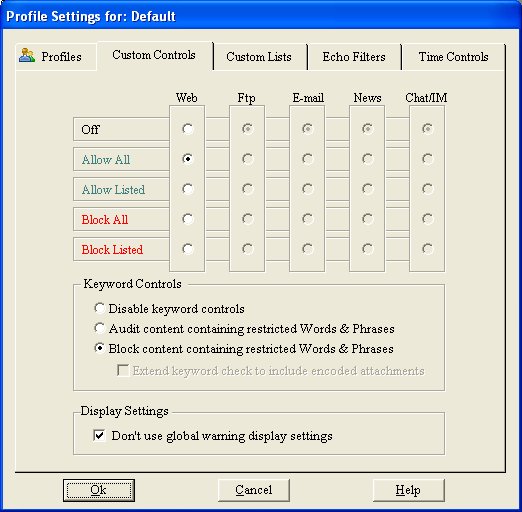Select Block Listed radio for Web
Image resolution: width=522 pixels, height=512 pixels.
point(187,249)
